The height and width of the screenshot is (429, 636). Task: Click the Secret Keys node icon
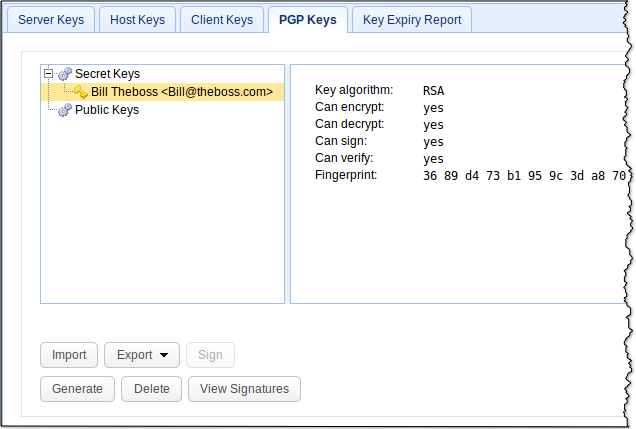[65, 74]
